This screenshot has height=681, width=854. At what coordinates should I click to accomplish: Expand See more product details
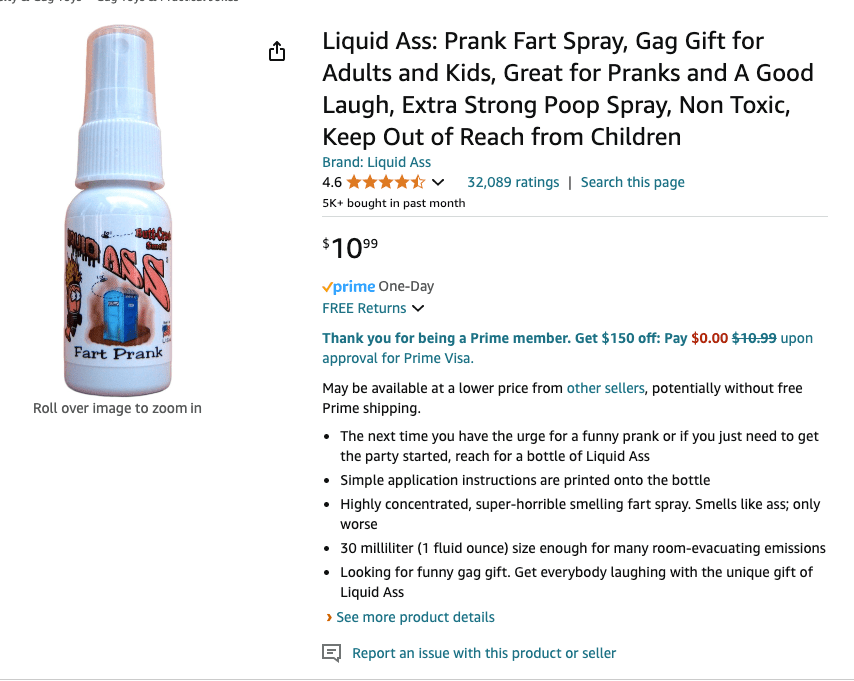(x=415, y=617)
